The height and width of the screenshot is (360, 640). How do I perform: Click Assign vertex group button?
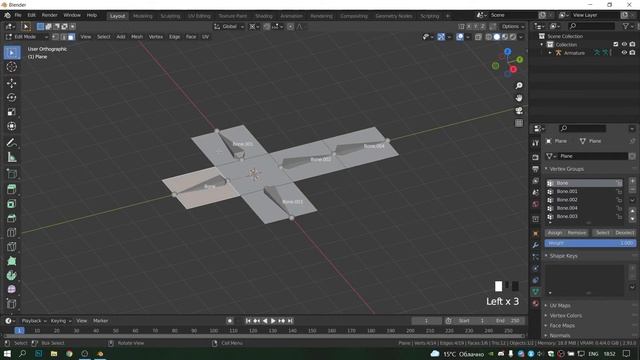[x=555, y=233]
